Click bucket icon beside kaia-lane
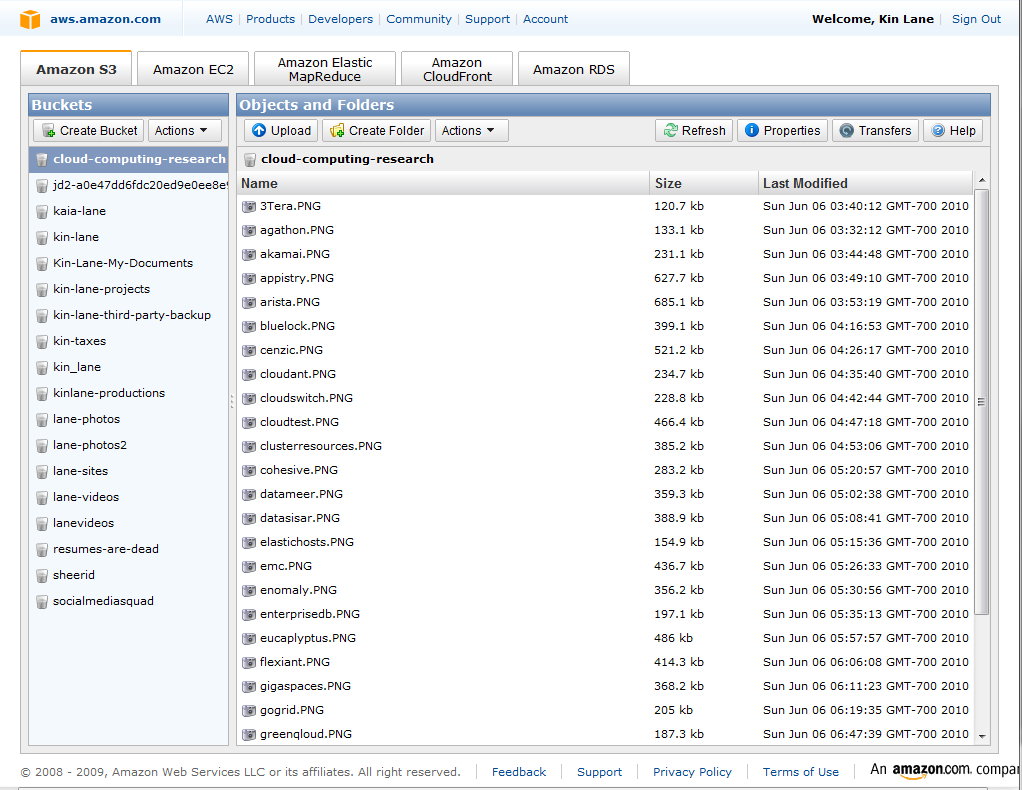Screen dimensions: 1022x790 tap(42, 211)
